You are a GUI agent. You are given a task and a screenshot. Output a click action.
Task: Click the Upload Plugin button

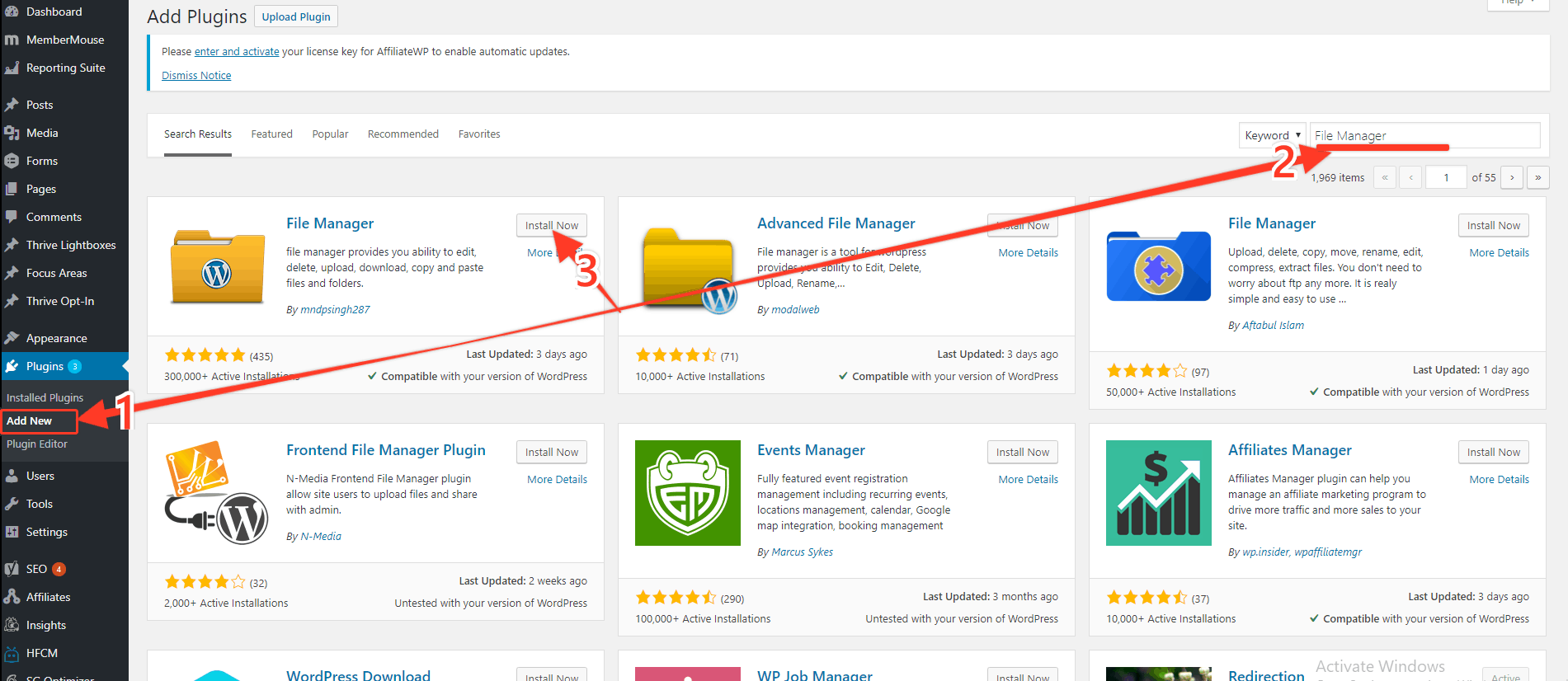pos(296,16)
